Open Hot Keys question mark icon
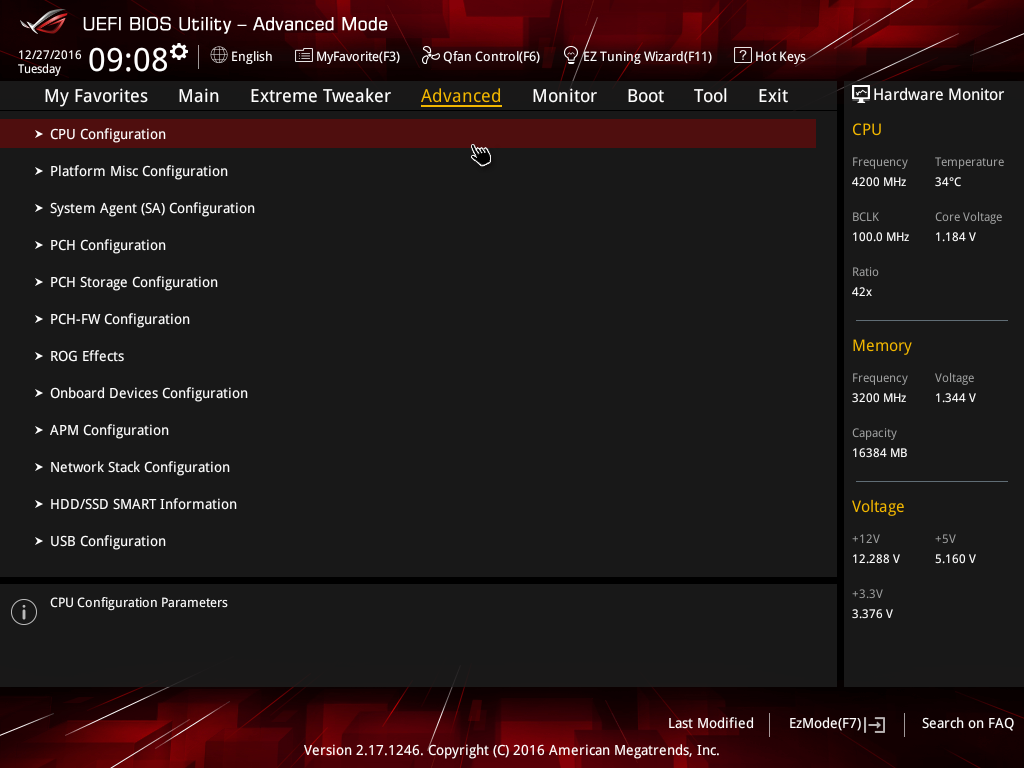This screenshot has width=1024, height=768. click(742, 56)
